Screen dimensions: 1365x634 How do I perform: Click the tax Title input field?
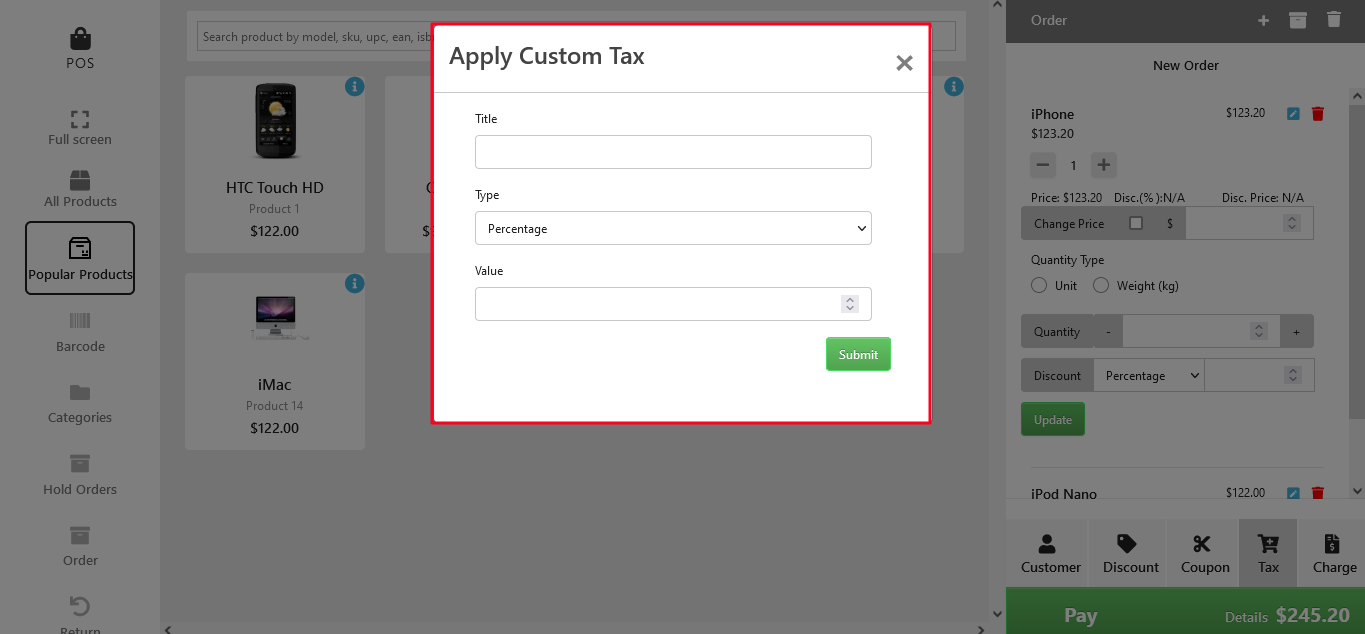click(x=673, y=152)
